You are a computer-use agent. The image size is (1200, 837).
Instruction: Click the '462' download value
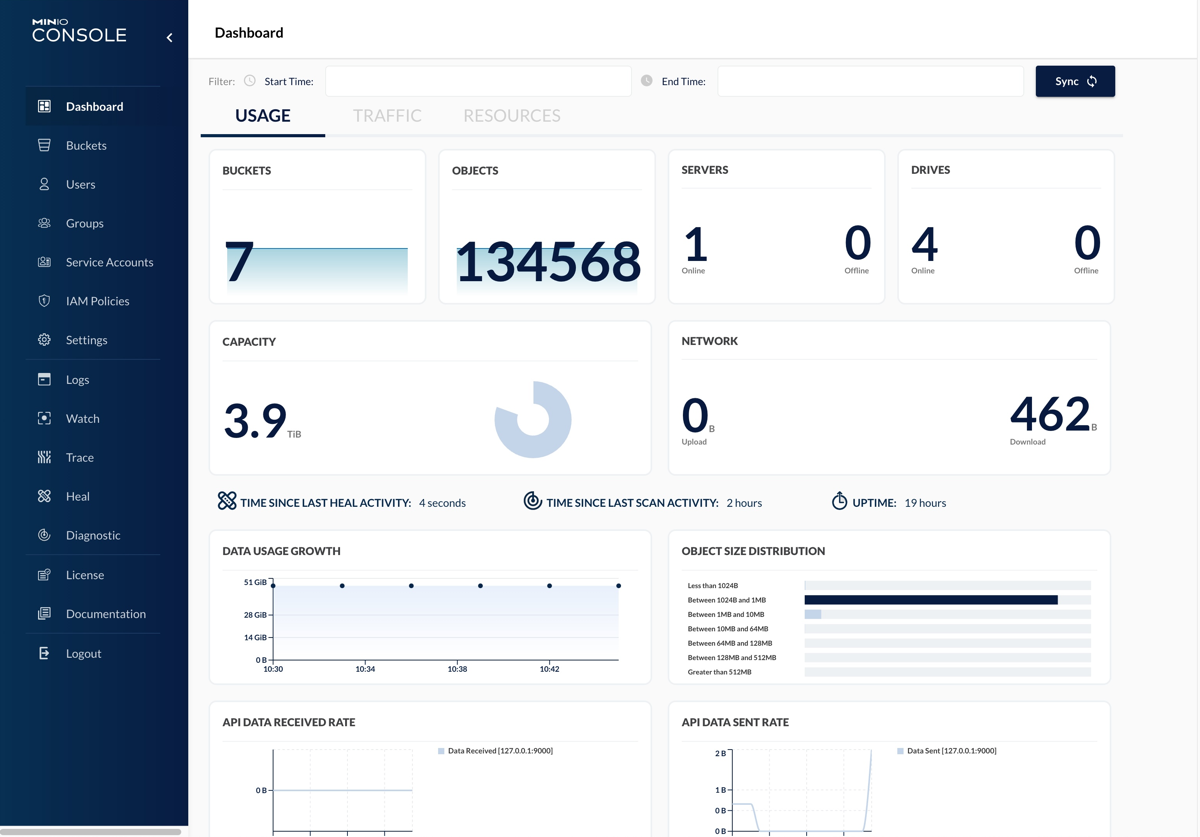click(1050, 413)
